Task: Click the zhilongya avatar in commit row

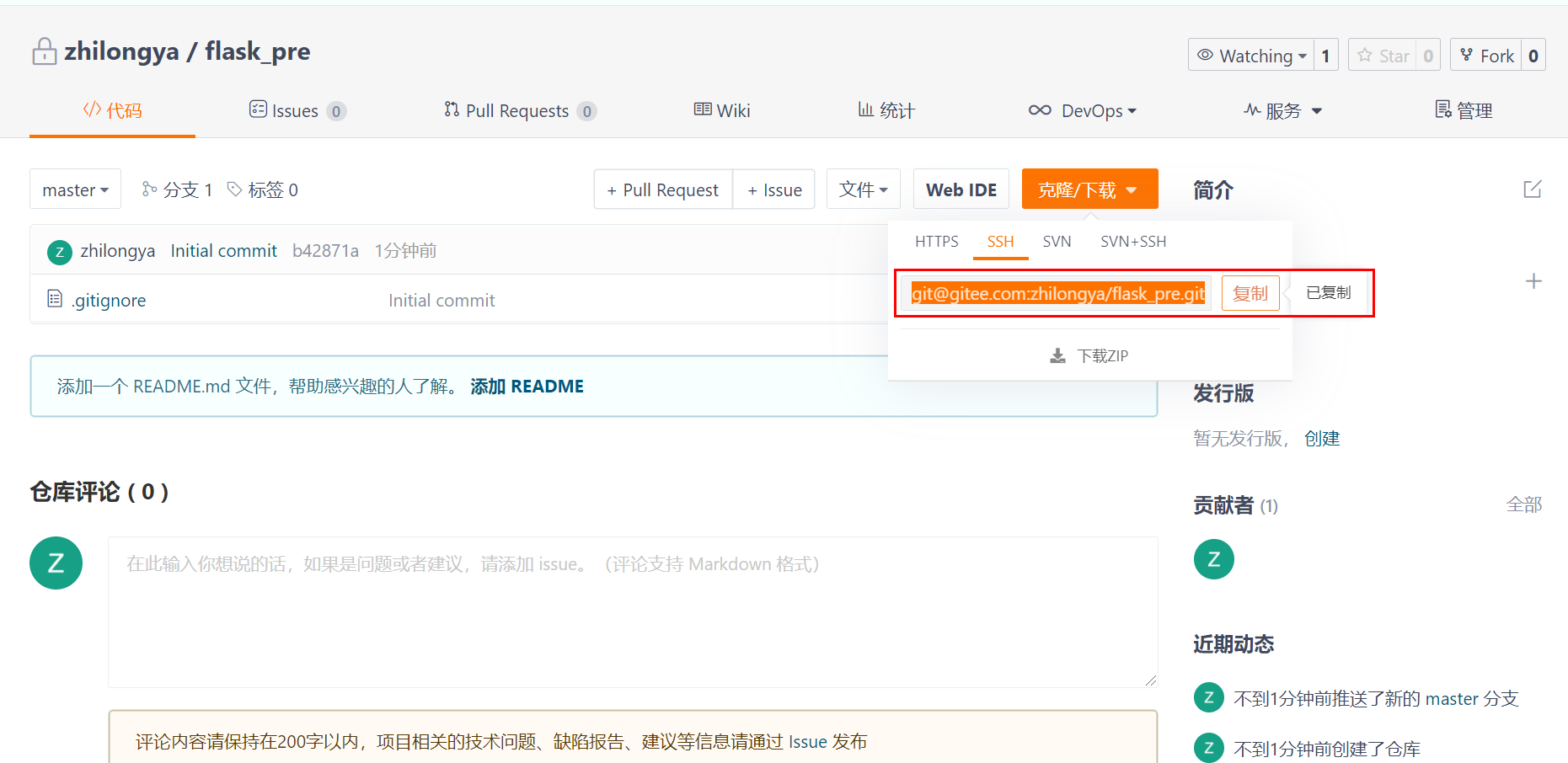Action: coord(60,252)
